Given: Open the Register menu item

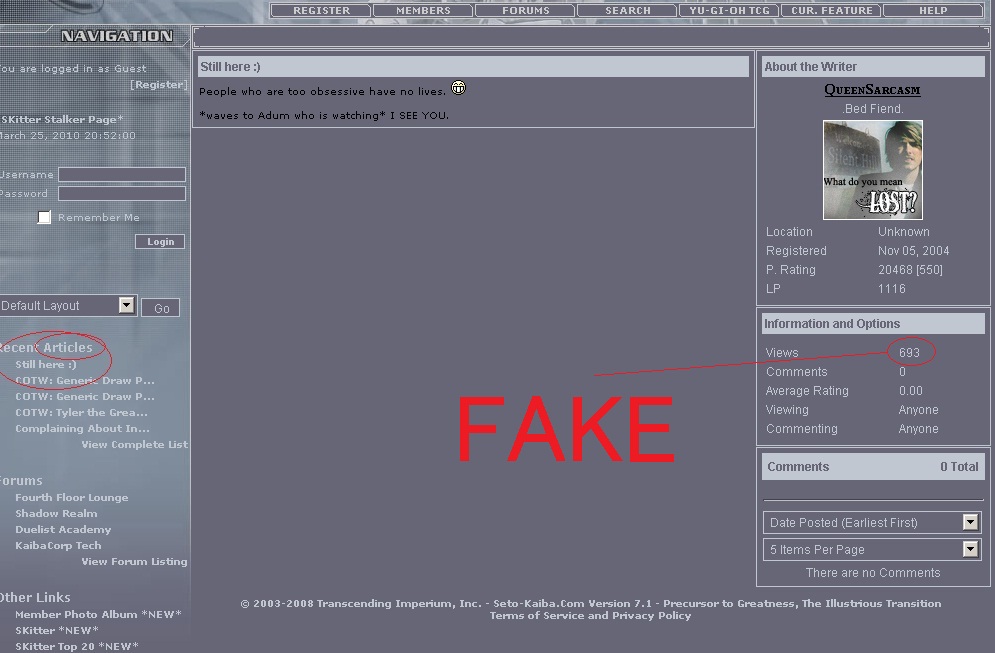Looking at the screenshot, I should 321,11.
